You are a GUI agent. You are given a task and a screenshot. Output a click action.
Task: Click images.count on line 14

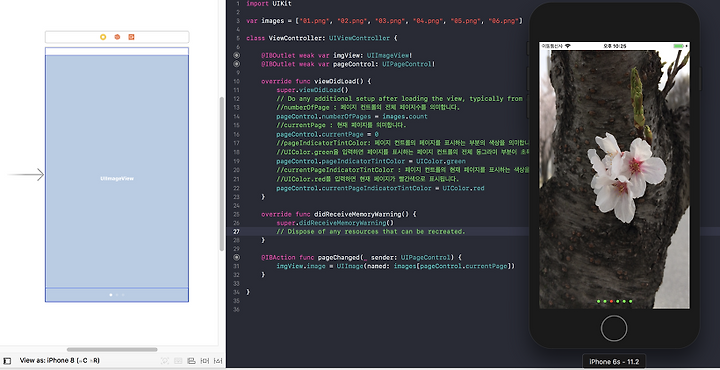[405, 117]
